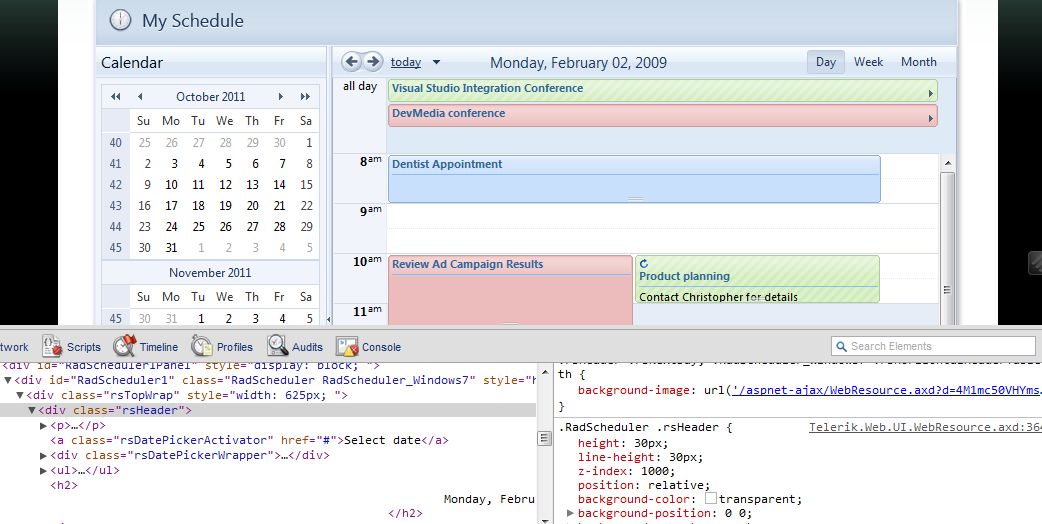Expand the rsDatePickerWrapper div node
1042x524 pixels.
click(x=43, y=456)
